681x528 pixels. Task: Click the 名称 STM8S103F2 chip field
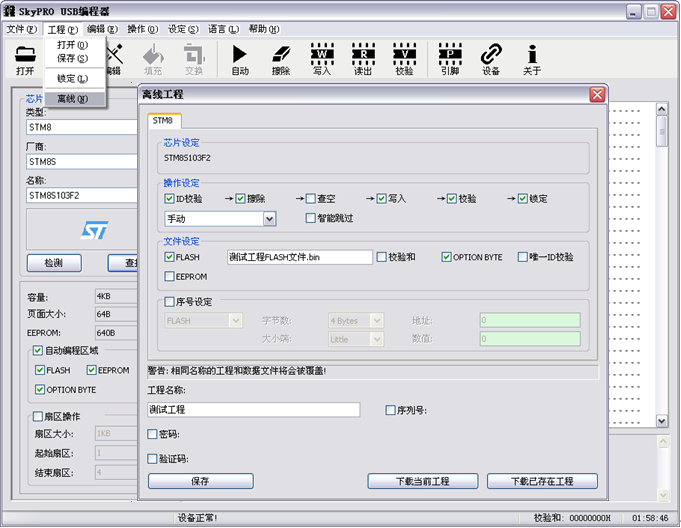82,195
